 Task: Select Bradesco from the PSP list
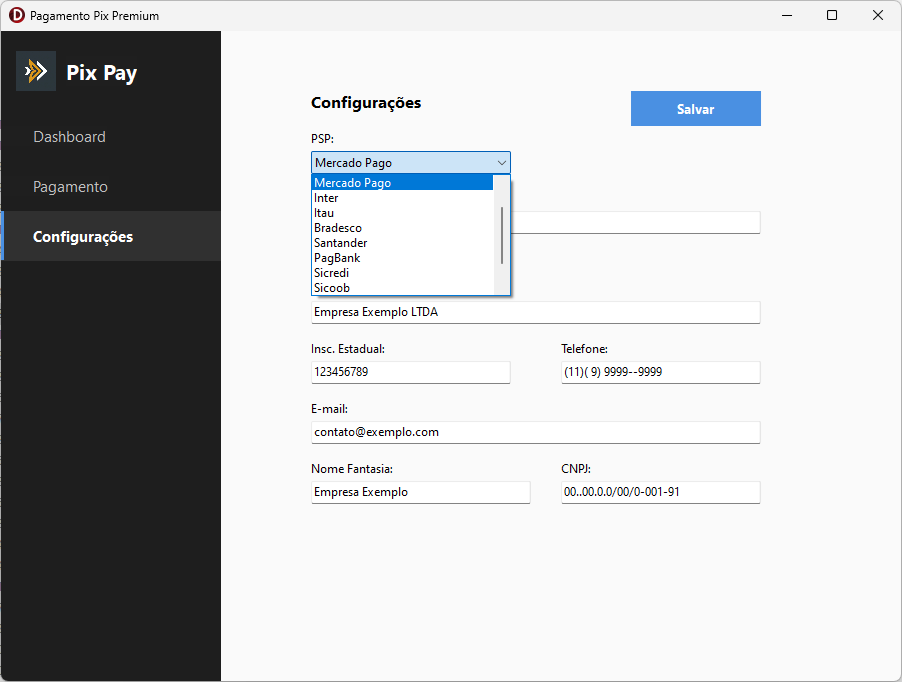(x=402, y=228)
